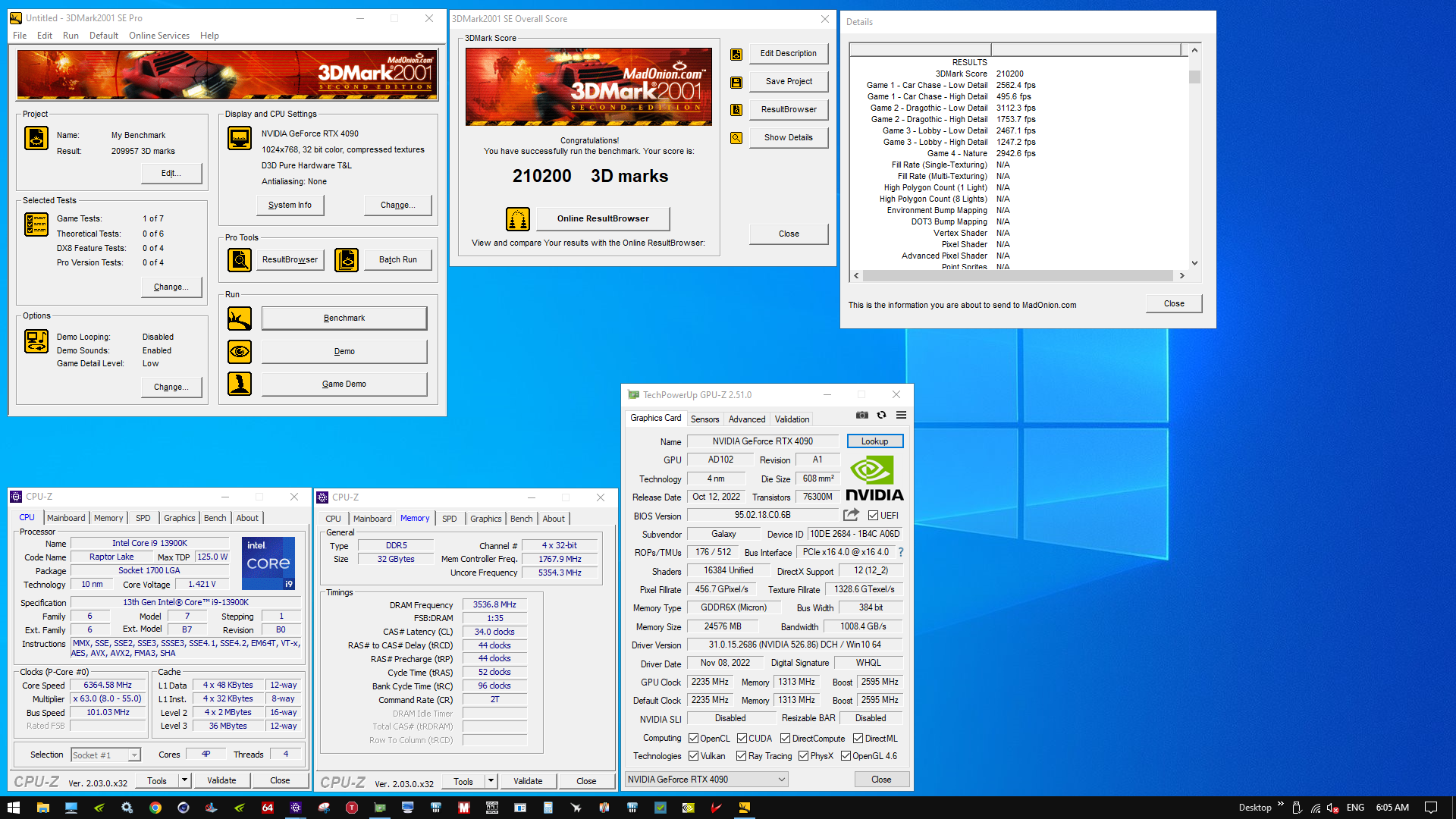Click Validate in left CPU-Z window
Image resolution: width=1456 pixels, height=819 pixels.
[x=221, y=780]
